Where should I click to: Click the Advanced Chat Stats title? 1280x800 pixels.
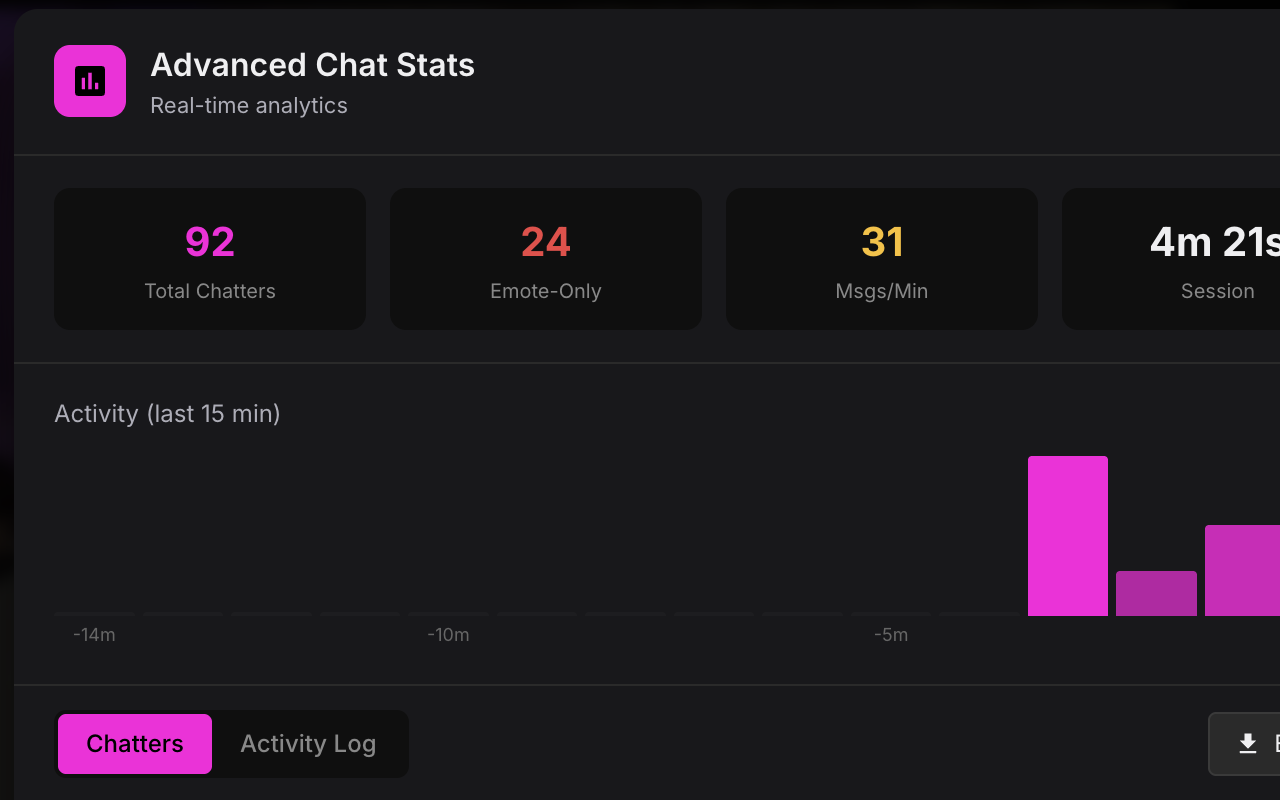[312, 65]
